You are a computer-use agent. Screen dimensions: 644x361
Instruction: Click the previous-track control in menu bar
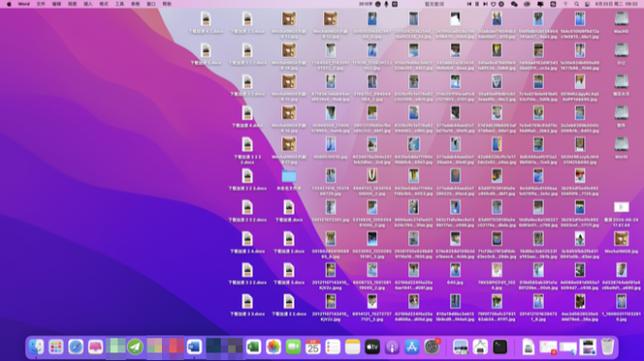point(469,4)
